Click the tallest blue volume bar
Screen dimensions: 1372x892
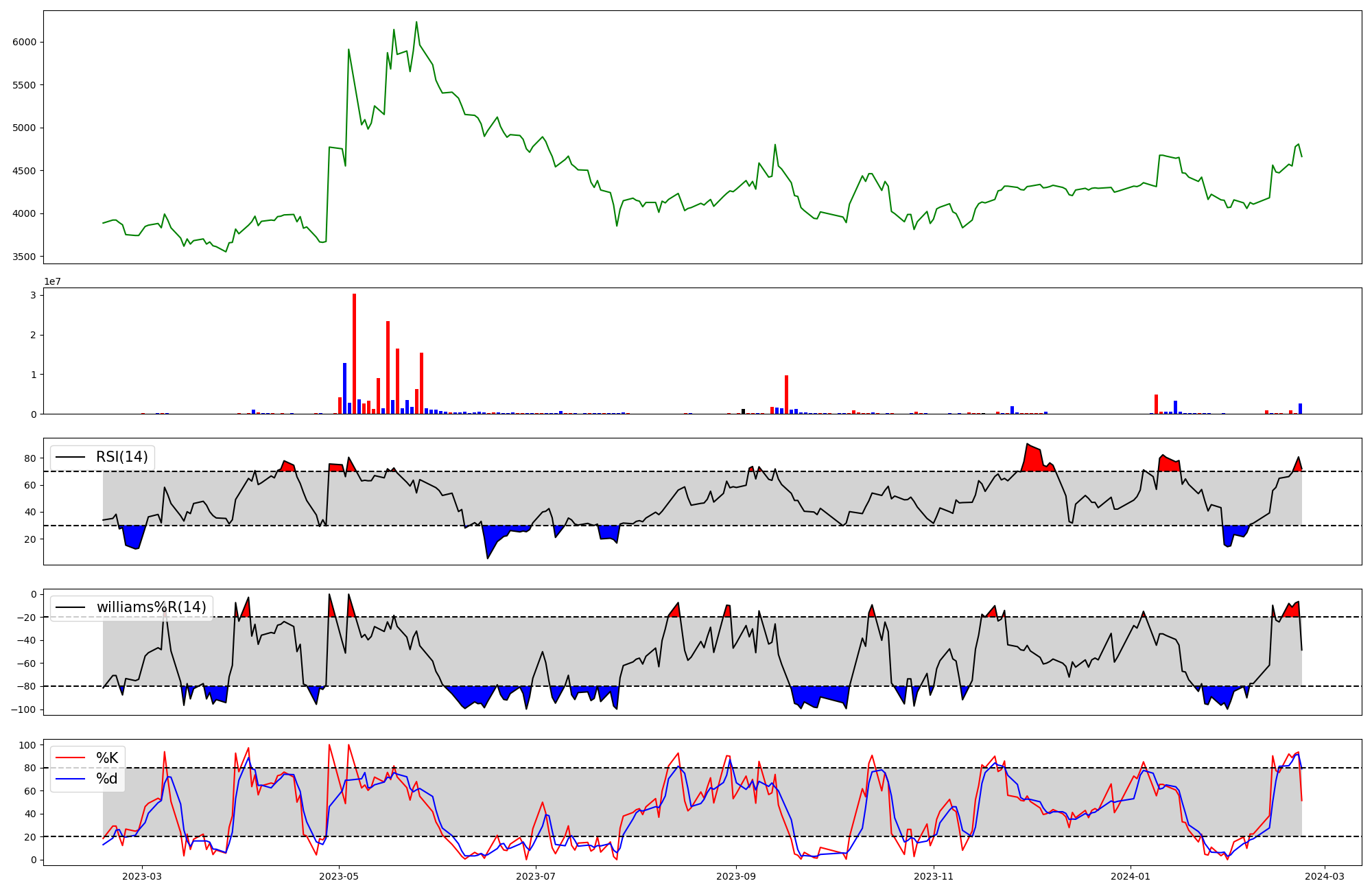(x=344, y=388)
